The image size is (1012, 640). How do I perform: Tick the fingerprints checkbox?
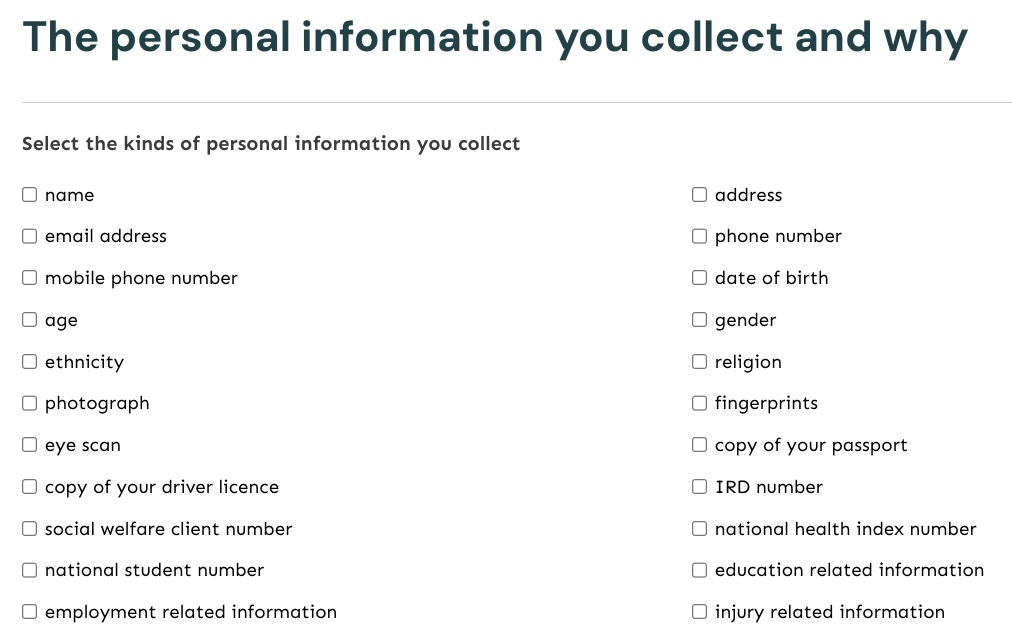click(x=700, y=404)
